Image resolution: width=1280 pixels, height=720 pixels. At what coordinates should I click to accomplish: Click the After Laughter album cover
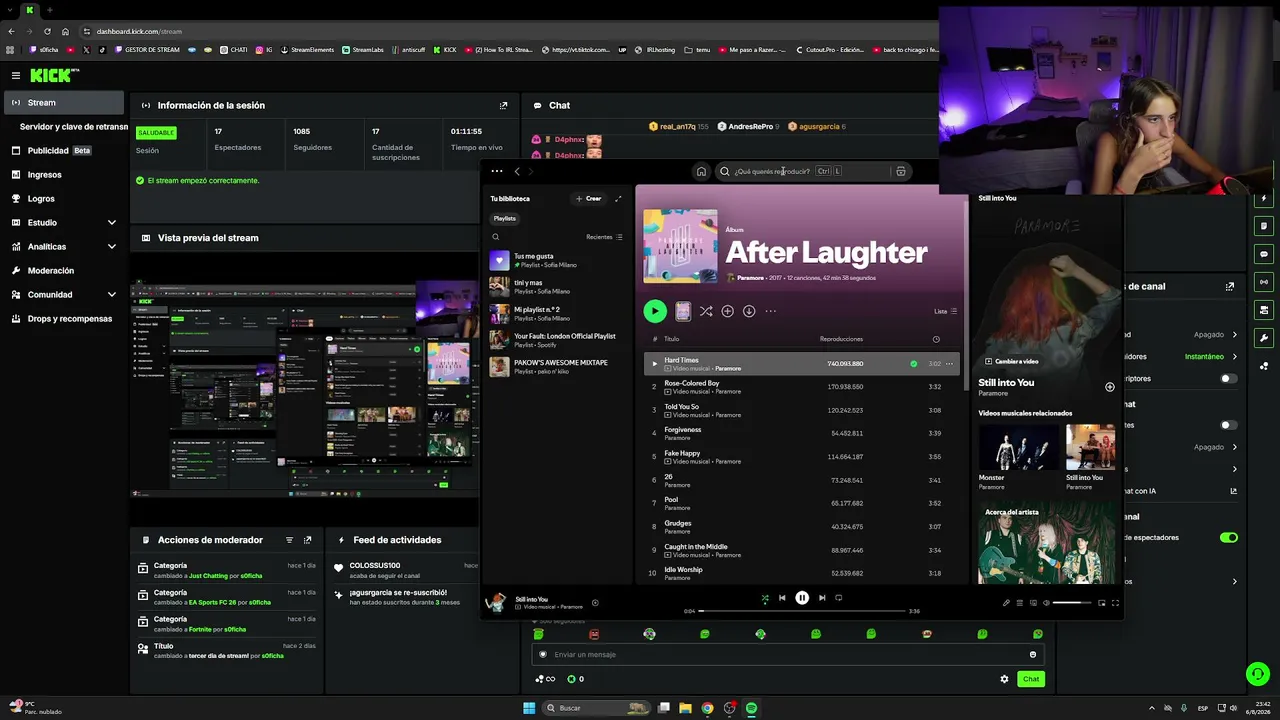coord(680,246)
